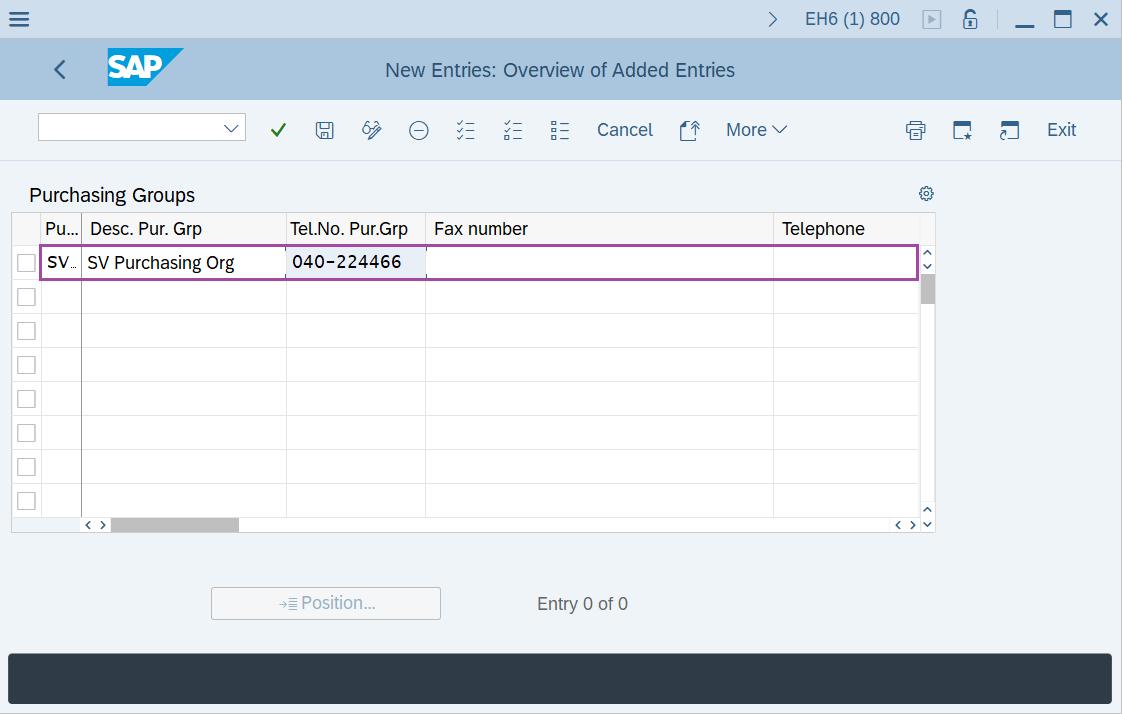Confirm entries with the green checkmark

click(x=278, y=130)
